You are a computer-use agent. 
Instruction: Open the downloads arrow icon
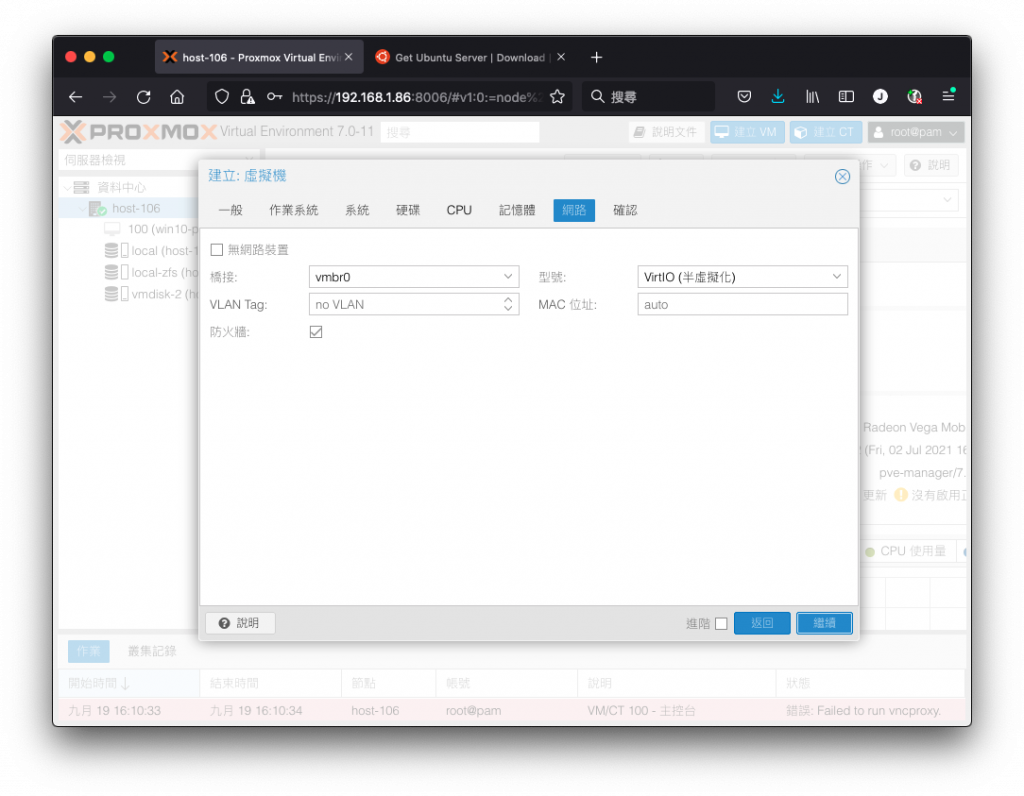778,97
